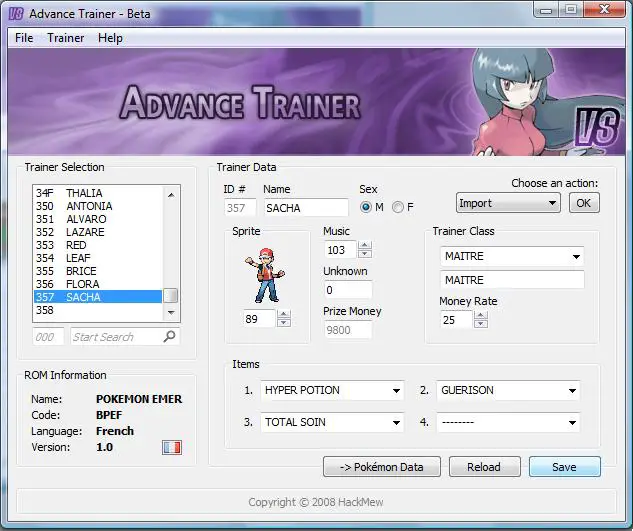Open item 2 GUERISON dropdown
The height and width of the screenshot is (531, 633).
tap(508, 390)
